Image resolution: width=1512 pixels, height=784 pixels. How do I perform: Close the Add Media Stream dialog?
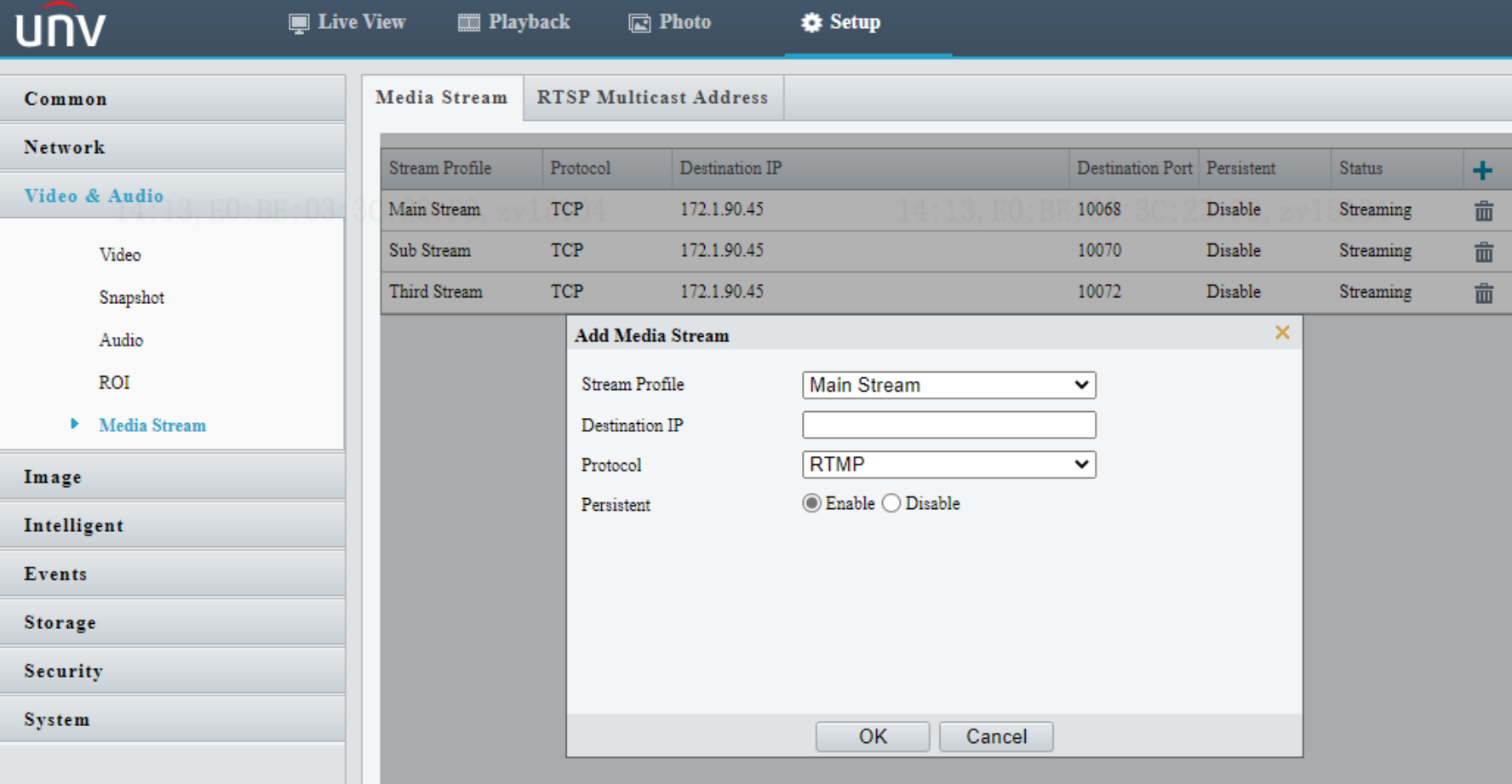1282,333
